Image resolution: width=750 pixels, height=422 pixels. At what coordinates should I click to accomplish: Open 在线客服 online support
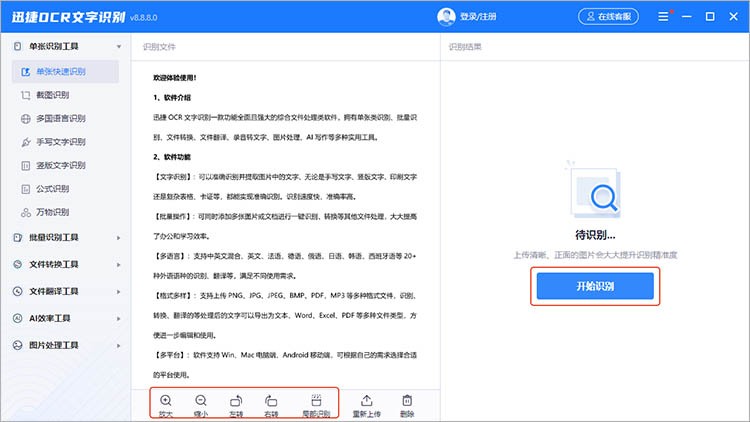[x=608, y=17]
